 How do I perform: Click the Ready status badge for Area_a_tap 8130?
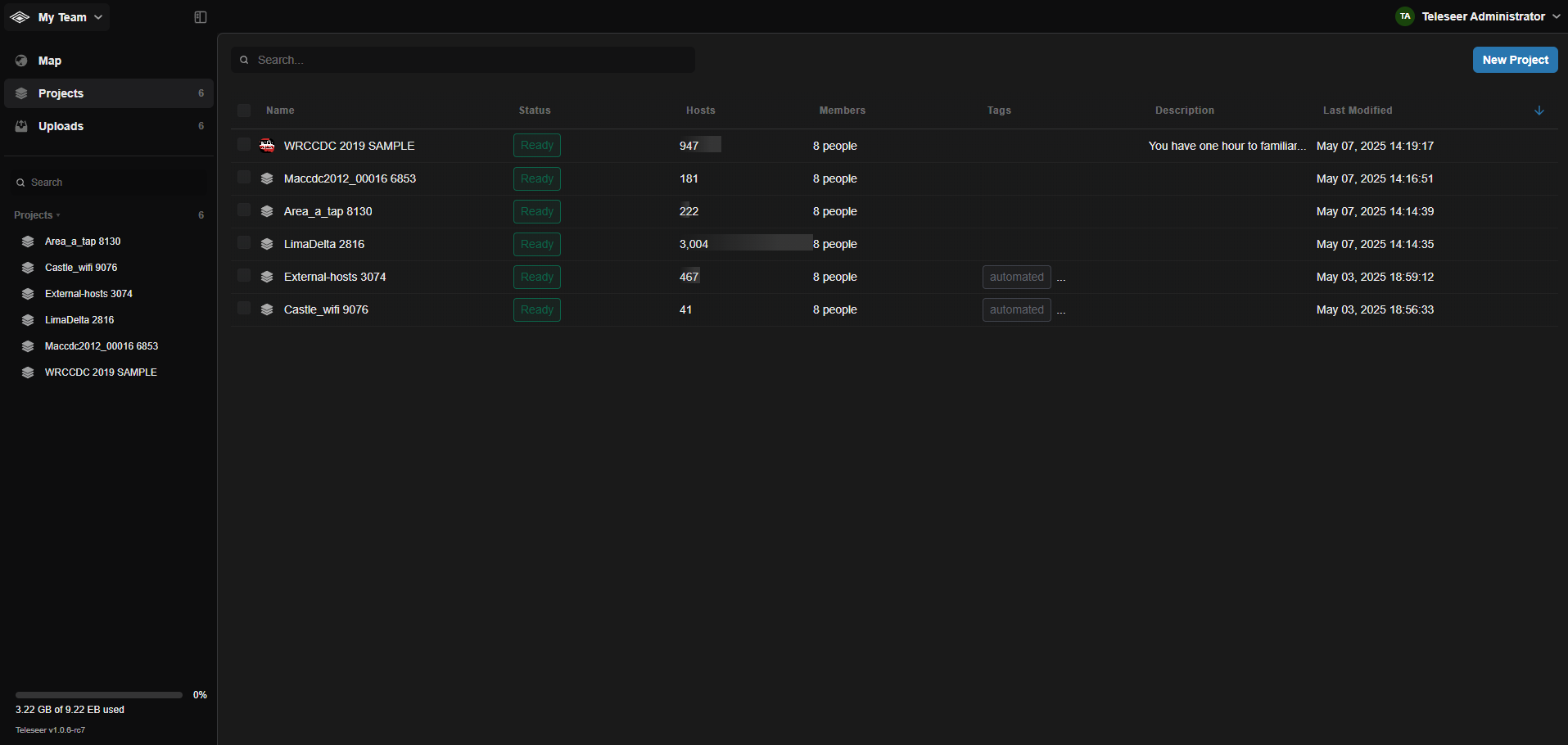click(537, 211)
